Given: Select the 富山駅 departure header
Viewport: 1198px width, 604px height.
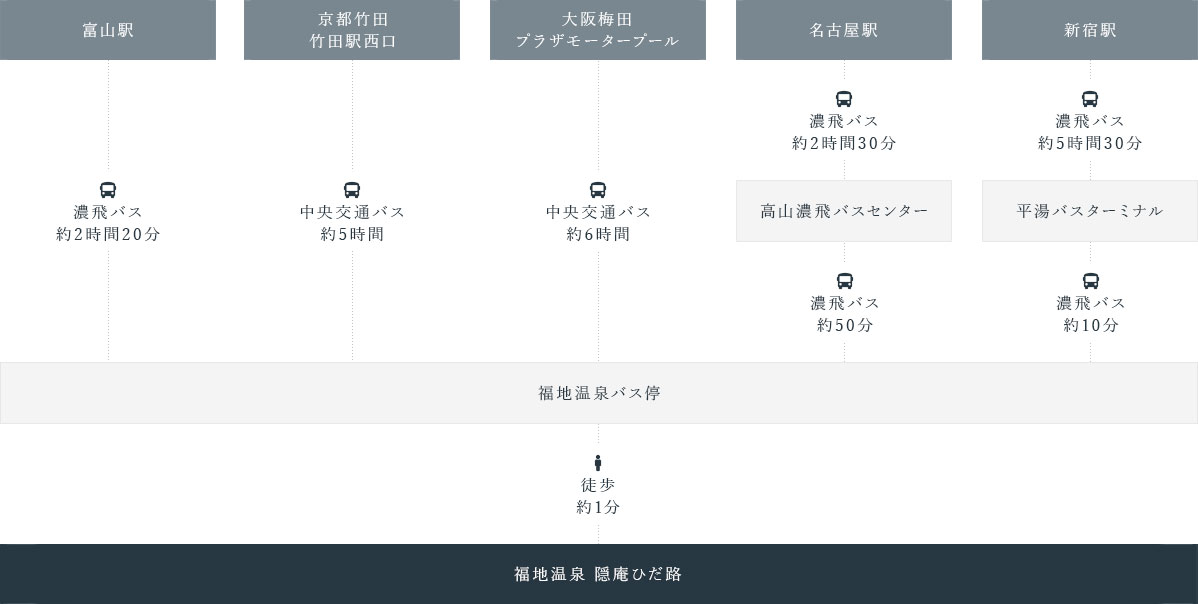Looking at the screenshot, I should pyautogui.click(x=108, y=30).
